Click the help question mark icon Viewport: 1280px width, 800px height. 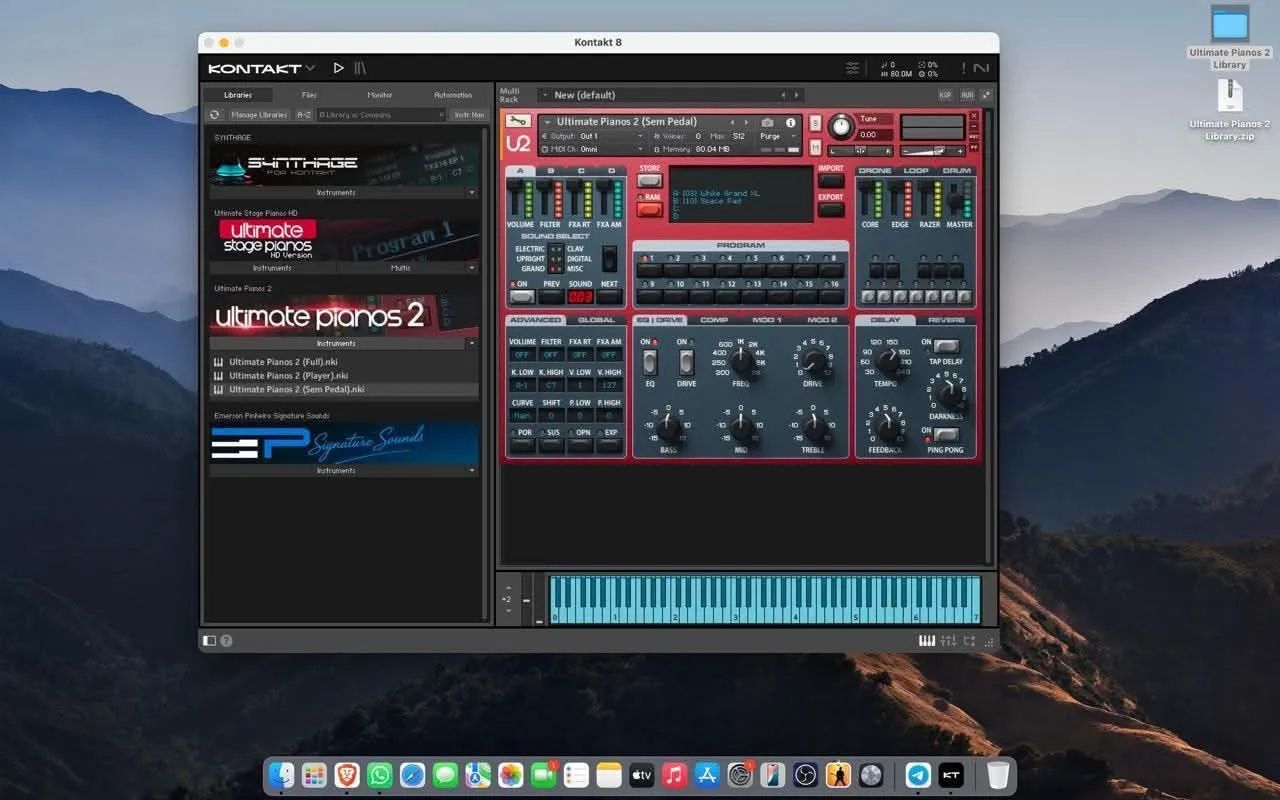point(226,640)
